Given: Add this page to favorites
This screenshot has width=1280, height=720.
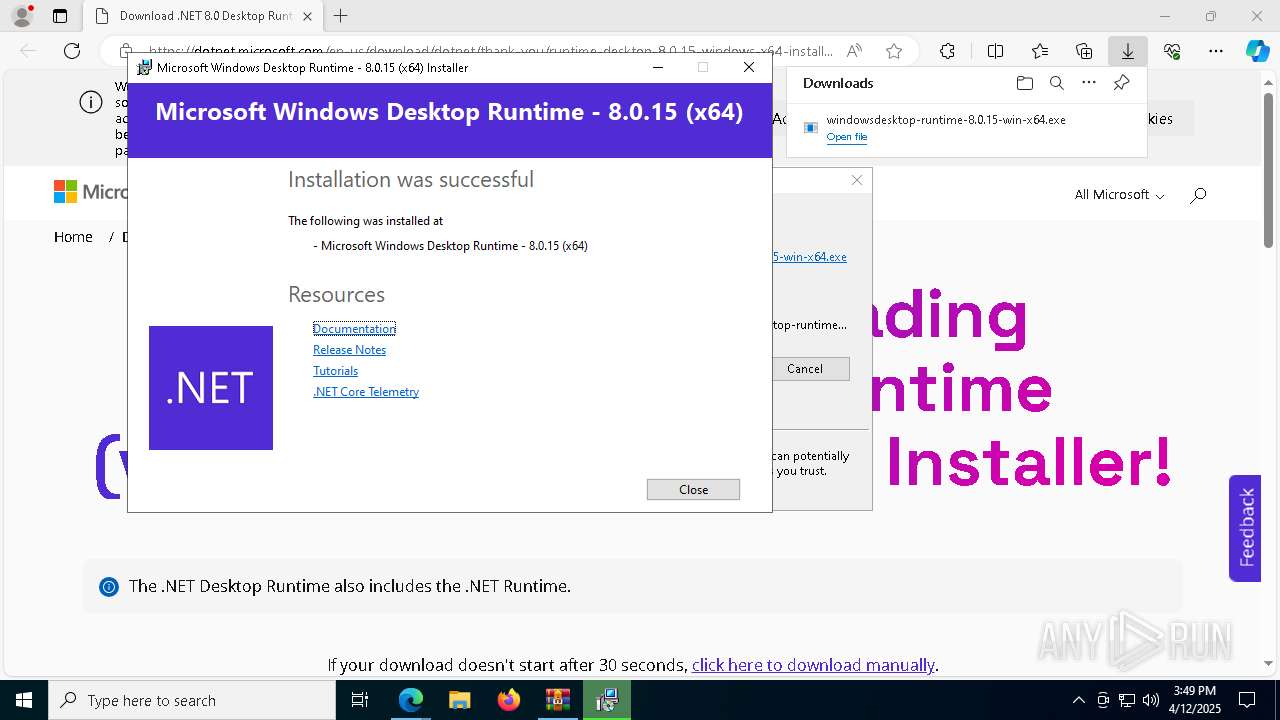Looking at the screenshot, I should (894, 51).
